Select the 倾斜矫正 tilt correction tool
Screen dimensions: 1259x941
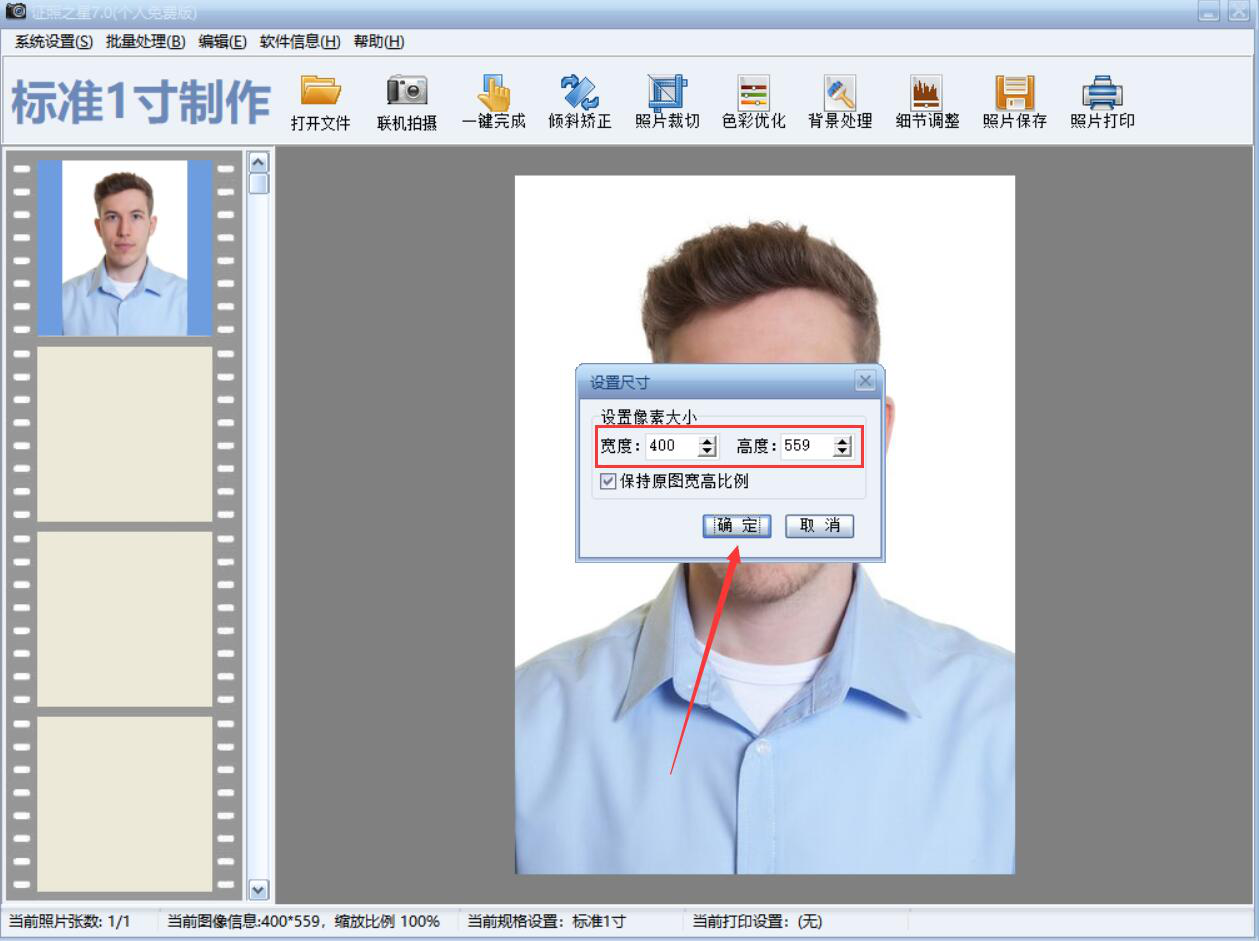(580, 93)
